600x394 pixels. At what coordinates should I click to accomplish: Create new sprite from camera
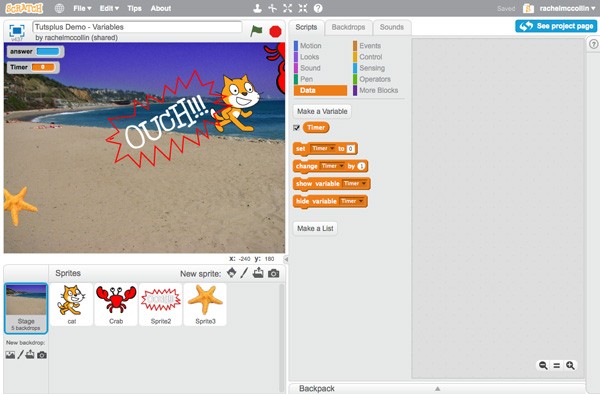[273, 273]
